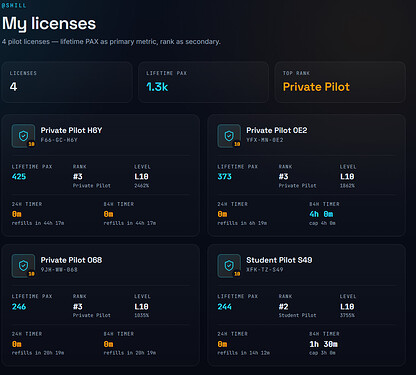Viewport: 416px width, 375px height.
Task: Click the 373 lifetime PAX value
Action: click(x=224, y=177)
